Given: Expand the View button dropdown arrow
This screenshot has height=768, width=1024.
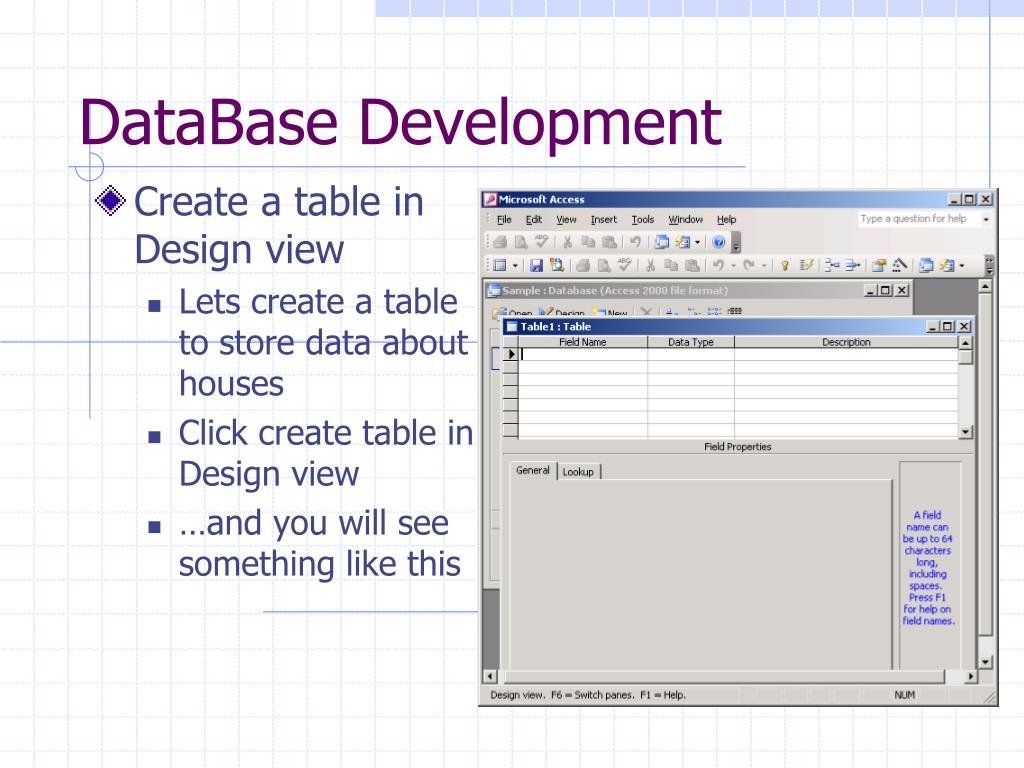Looking at the screenshot, I should coord(515,266).
